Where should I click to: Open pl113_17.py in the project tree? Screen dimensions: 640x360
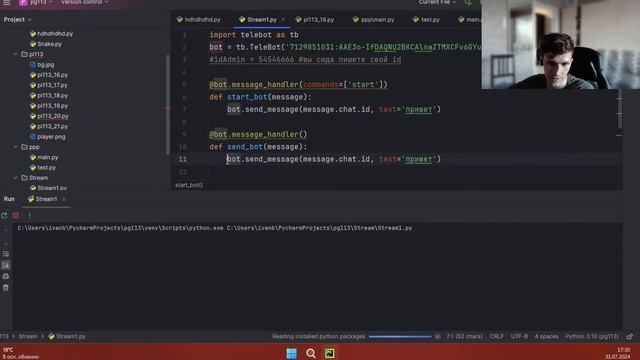pyautogui.click(x=49, y=85)
